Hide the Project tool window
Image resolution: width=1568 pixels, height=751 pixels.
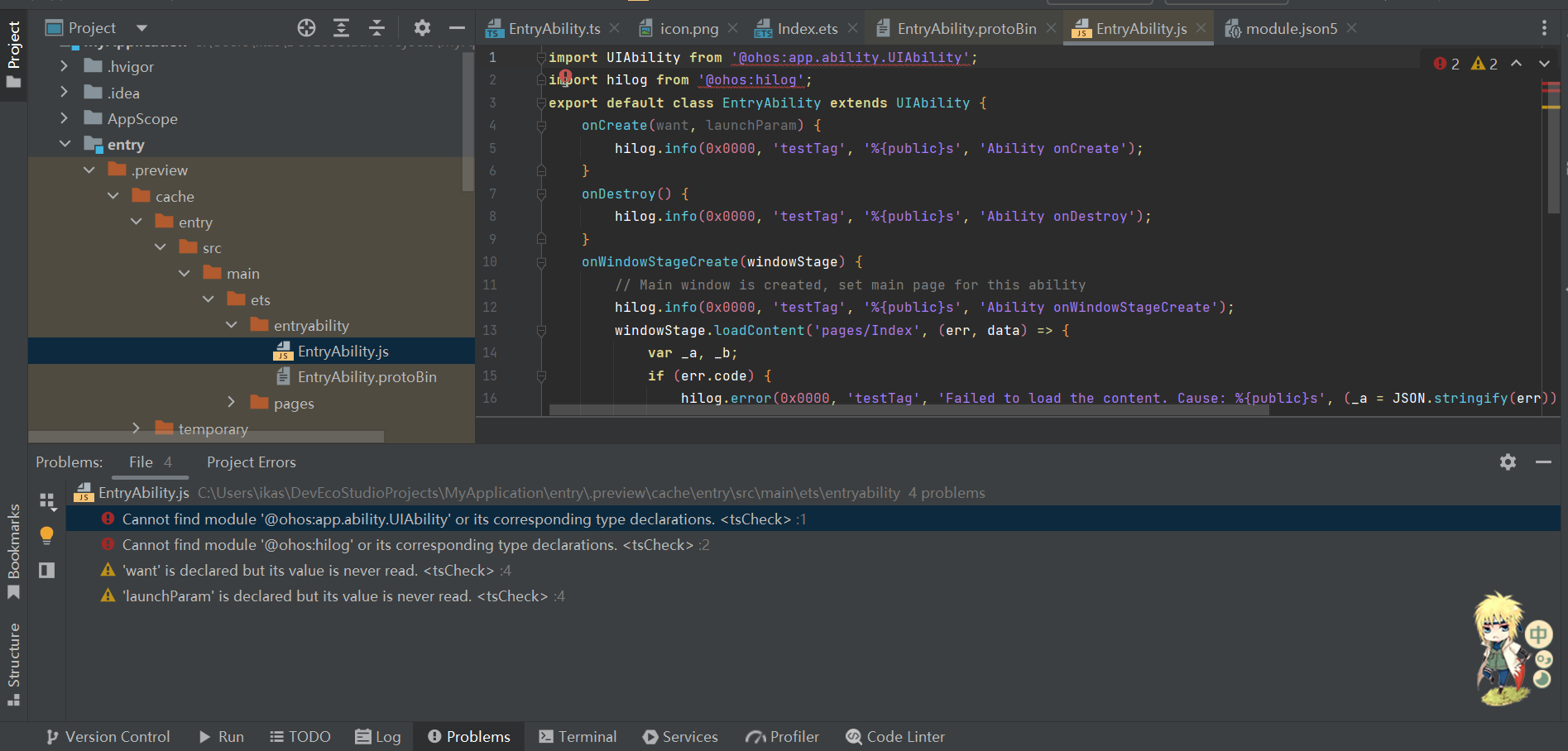click(457, 28)
